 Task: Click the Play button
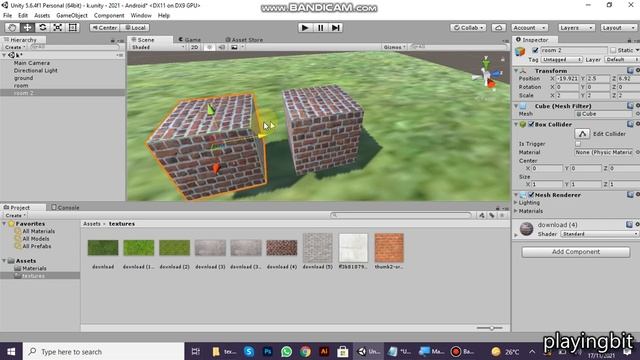pyautogui.click(x=304, y=27)
